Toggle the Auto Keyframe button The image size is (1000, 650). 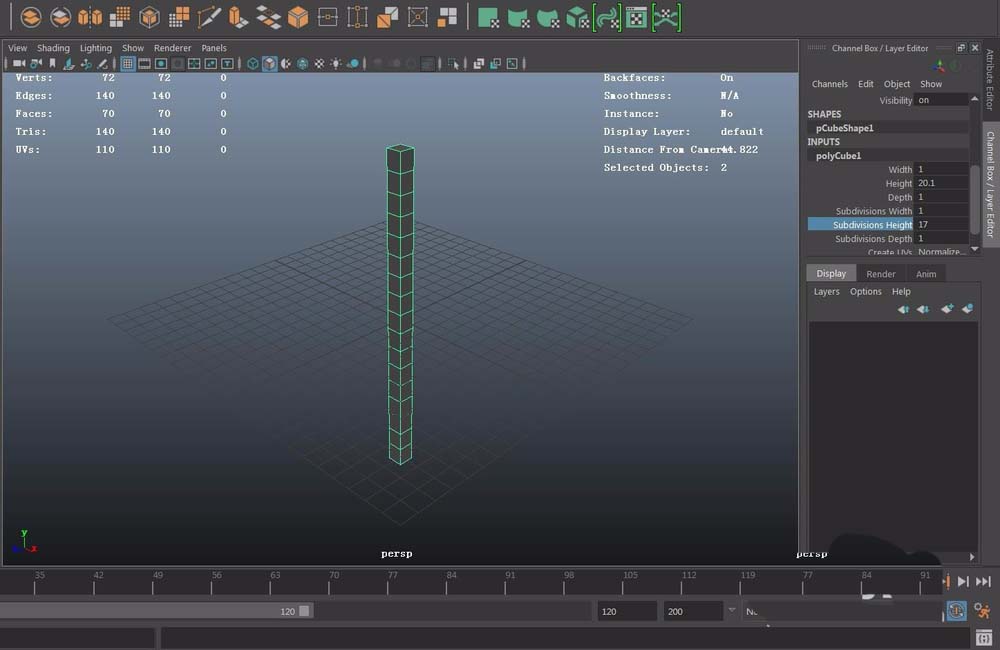click(x=956, y=611)
